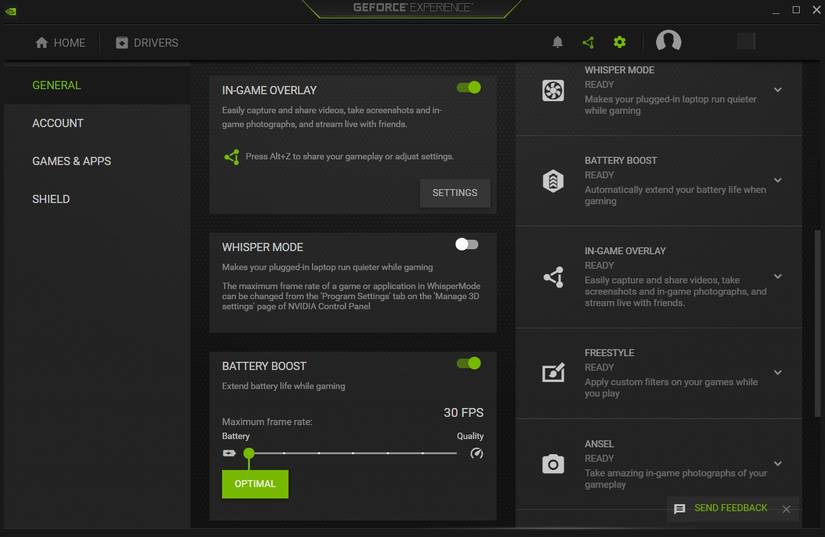Click the Whisper Mode title in features list
825x537 pixels.
click(619, 70)
